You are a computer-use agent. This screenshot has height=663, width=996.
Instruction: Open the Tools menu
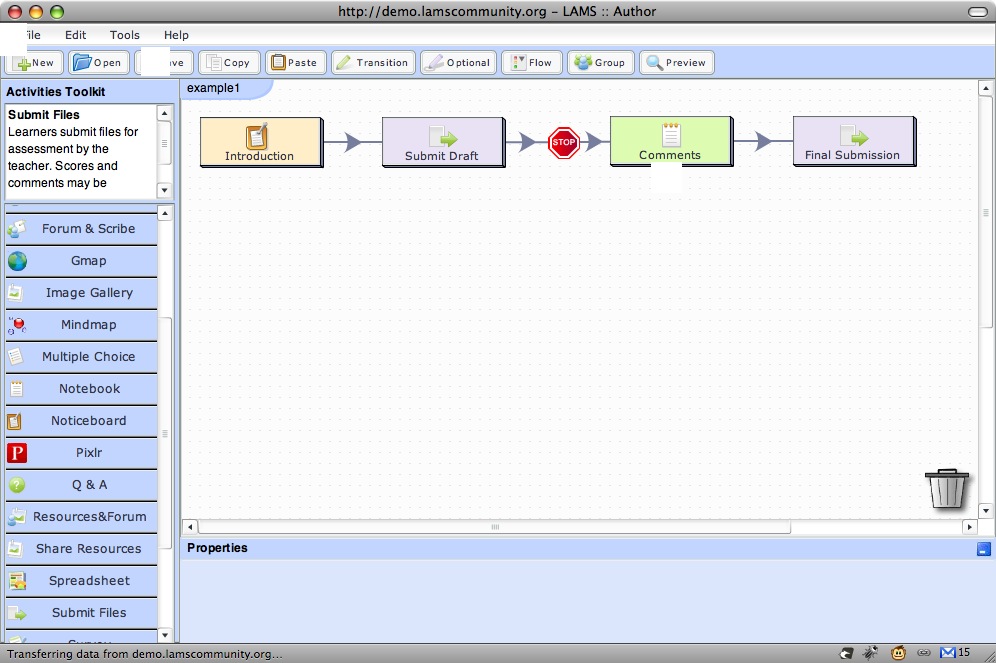tap(125, 35)
